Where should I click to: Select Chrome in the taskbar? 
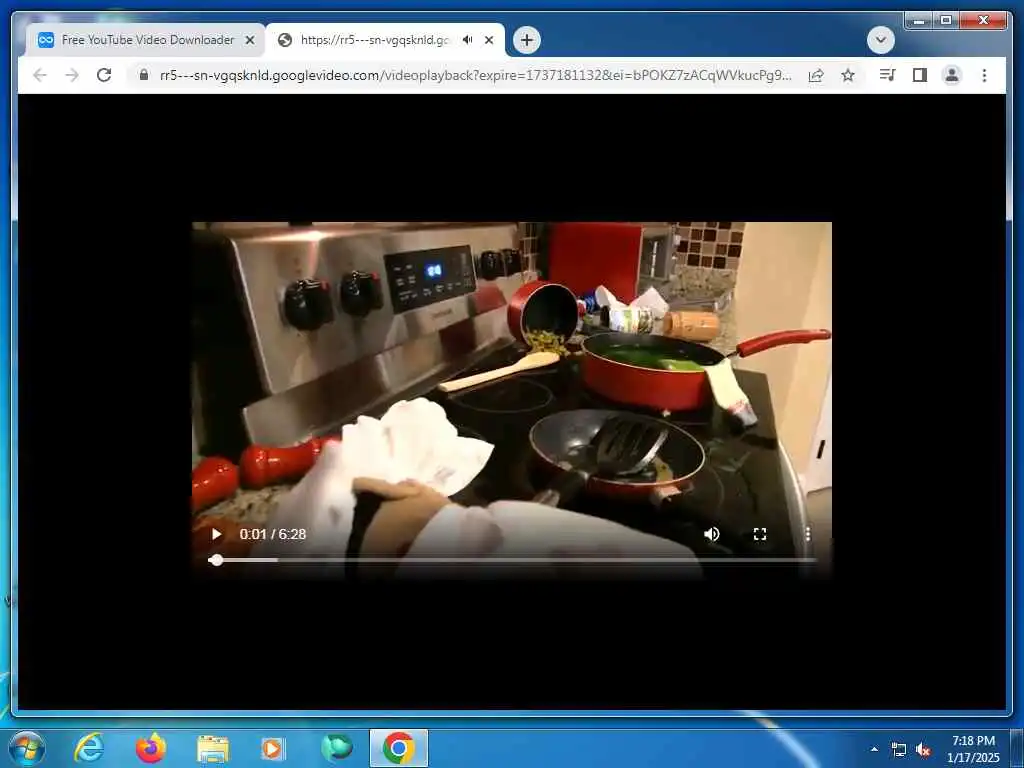[x=399, y=748]
